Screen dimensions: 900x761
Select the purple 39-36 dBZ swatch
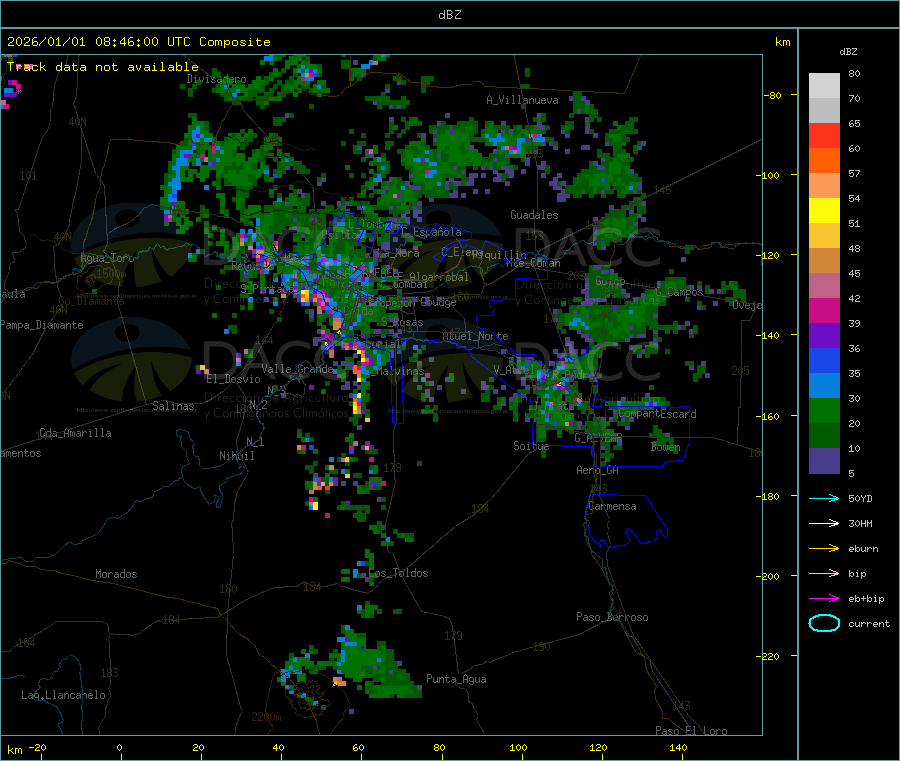(x=824, y=336)
